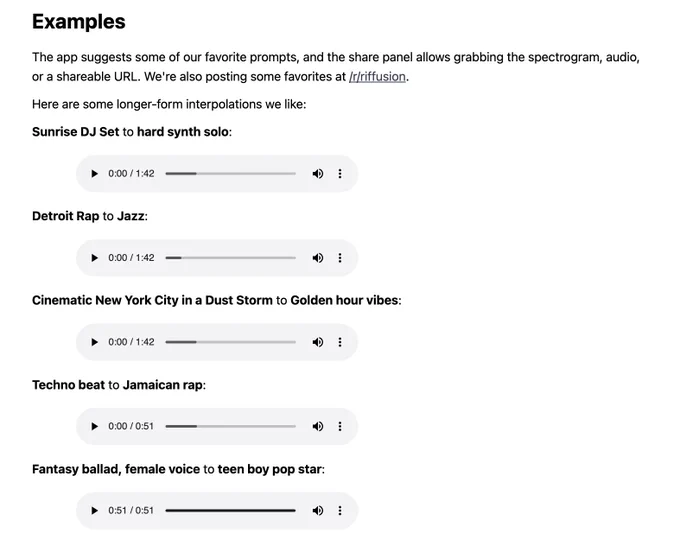
Task: Open three-dot menu on Techno beat player
Action: coord(340,426)
